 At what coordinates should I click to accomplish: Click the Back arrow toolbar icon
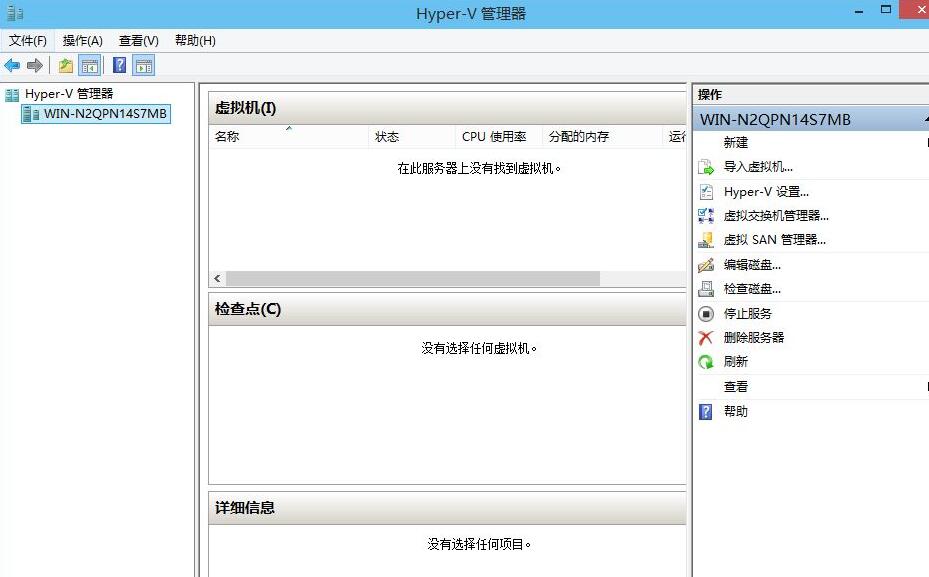(12, 65)
